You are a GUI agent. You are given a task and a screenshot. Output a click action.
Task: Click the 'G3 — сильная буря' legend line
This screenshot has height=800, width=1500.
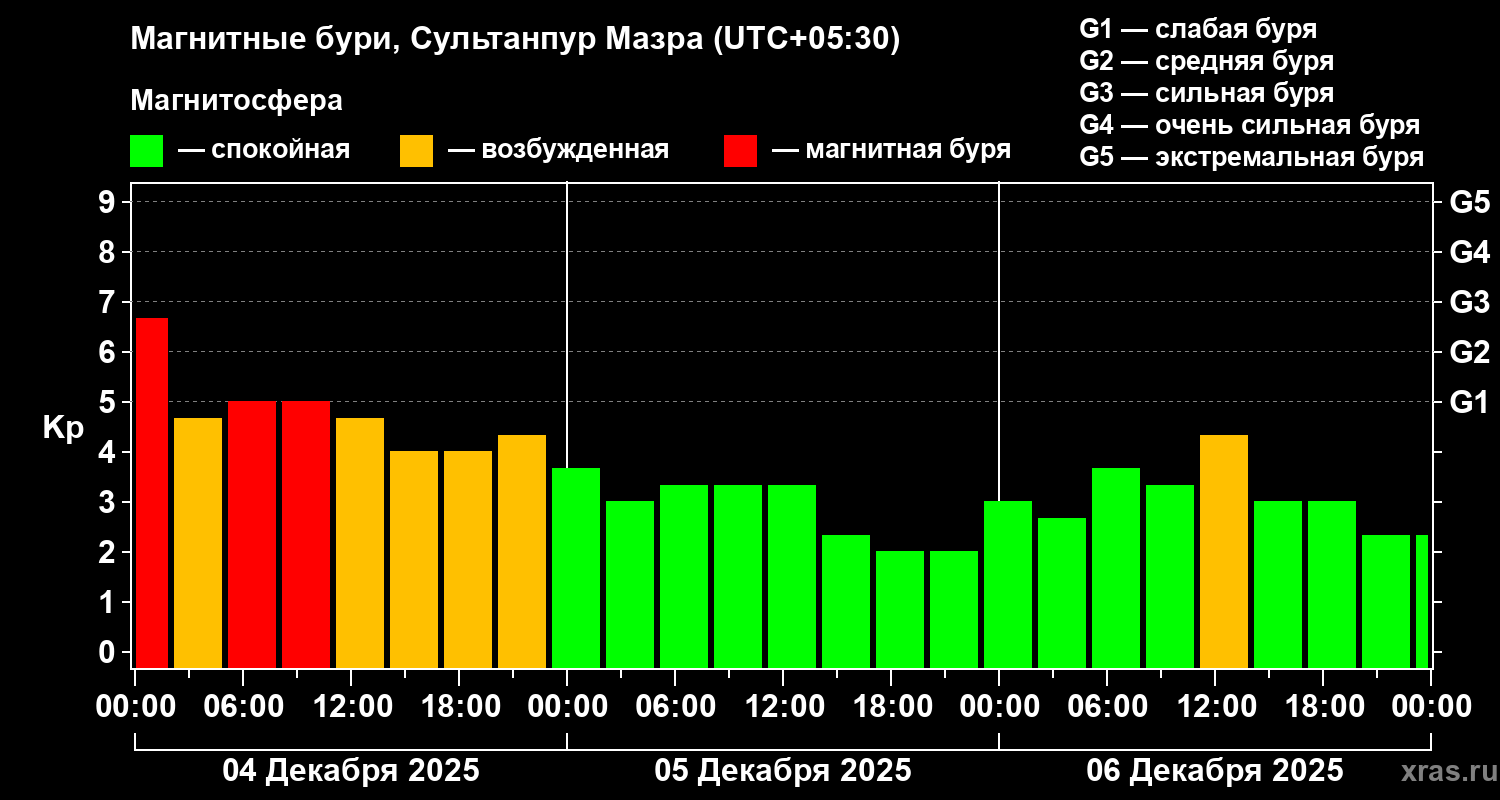1207,93
